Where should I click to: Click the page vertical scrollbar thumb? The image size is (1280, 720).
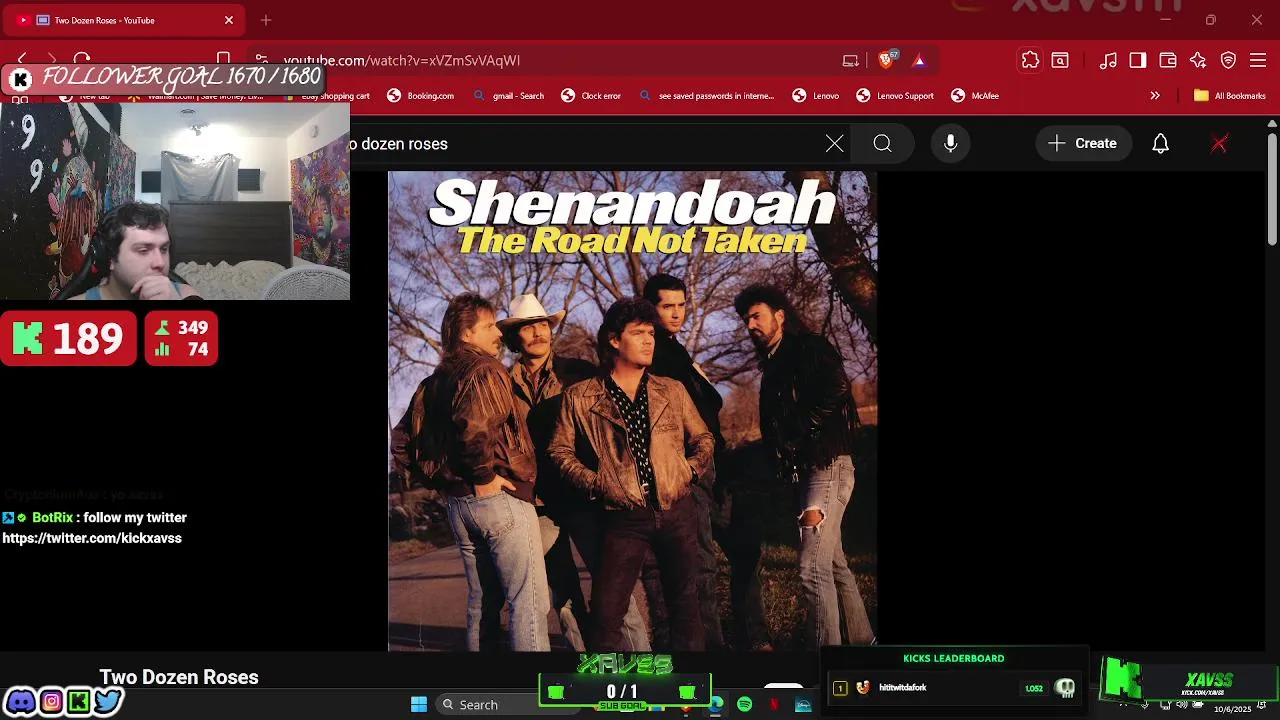1271,189
